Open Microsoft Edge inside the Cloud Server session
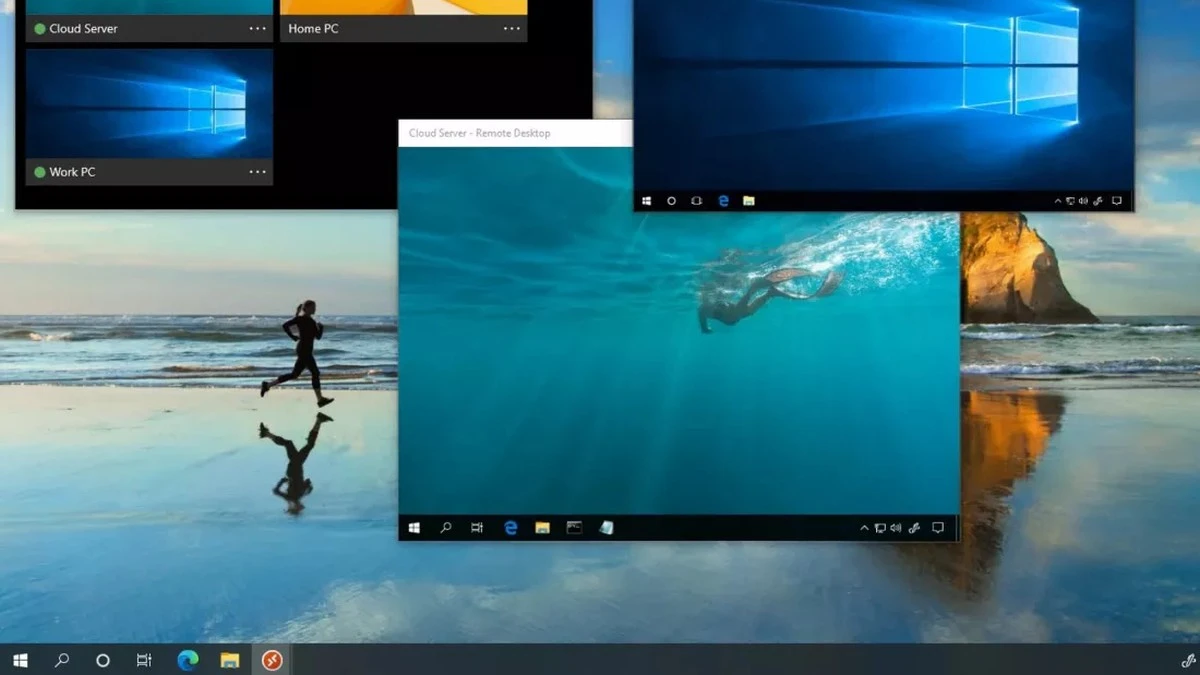Screen dimensions: 1200x675 coord(510,527)
